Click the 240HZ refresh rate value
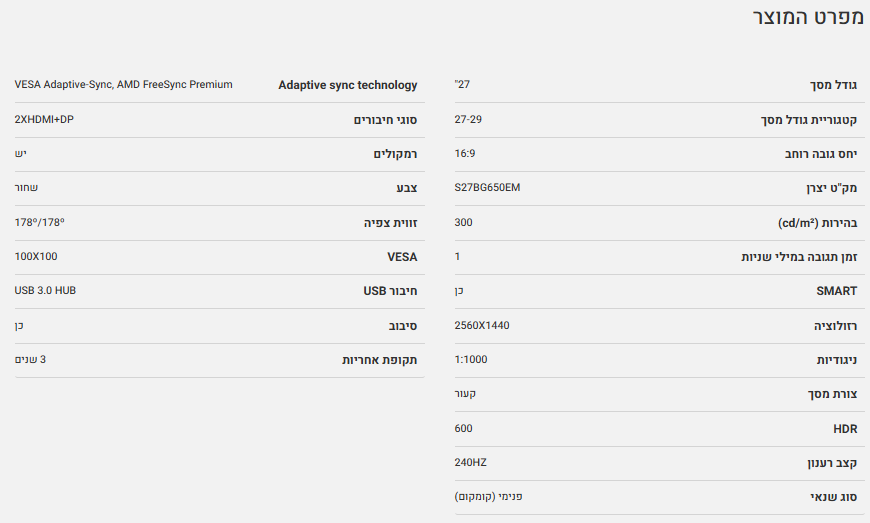Screen dimensions: 870x523 [x=470, y=462]
